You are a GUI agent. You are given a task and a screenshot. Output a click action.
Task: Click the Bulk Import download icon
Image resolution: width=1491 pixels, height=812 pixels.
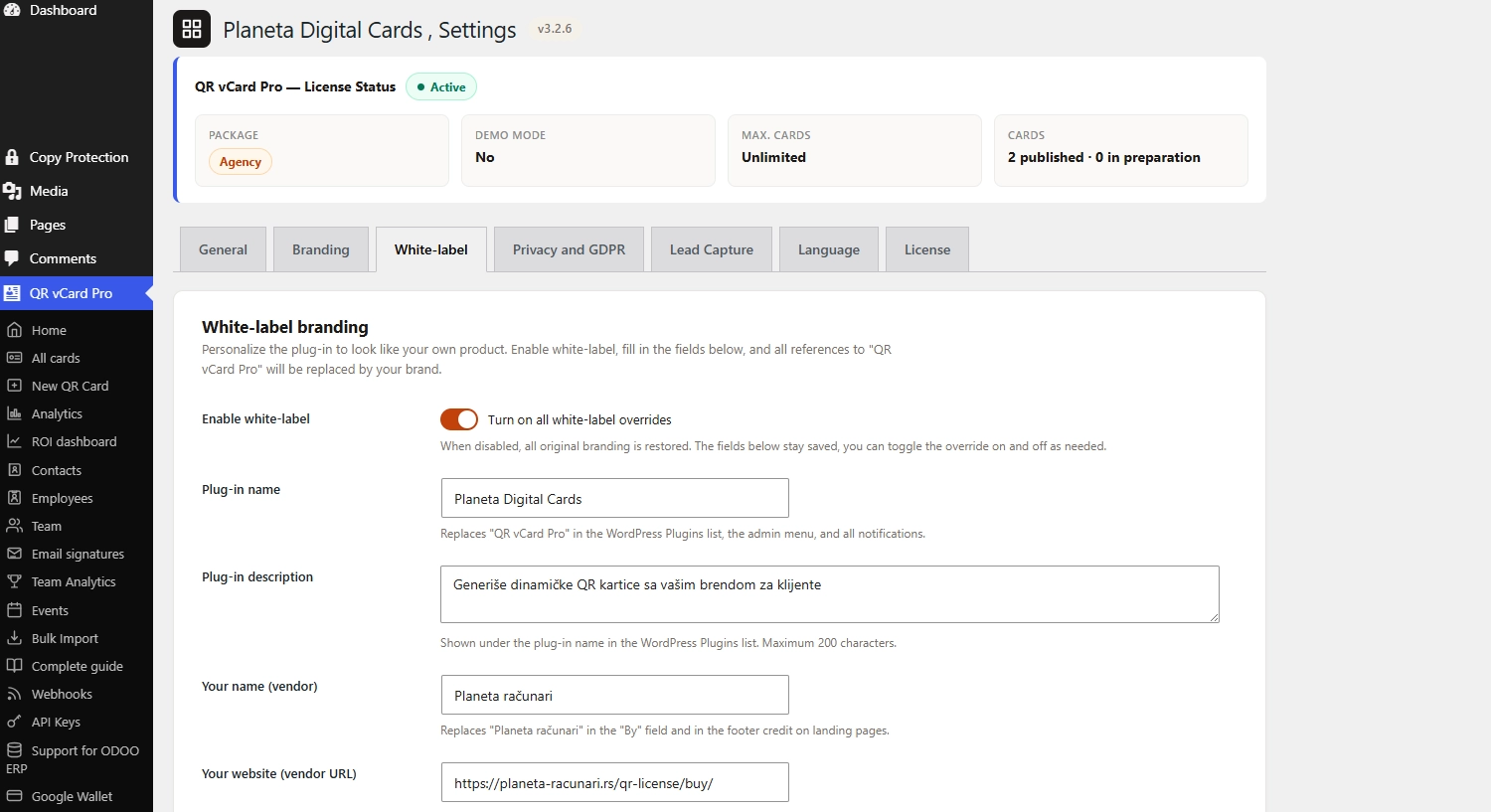(x=15, y=638)
